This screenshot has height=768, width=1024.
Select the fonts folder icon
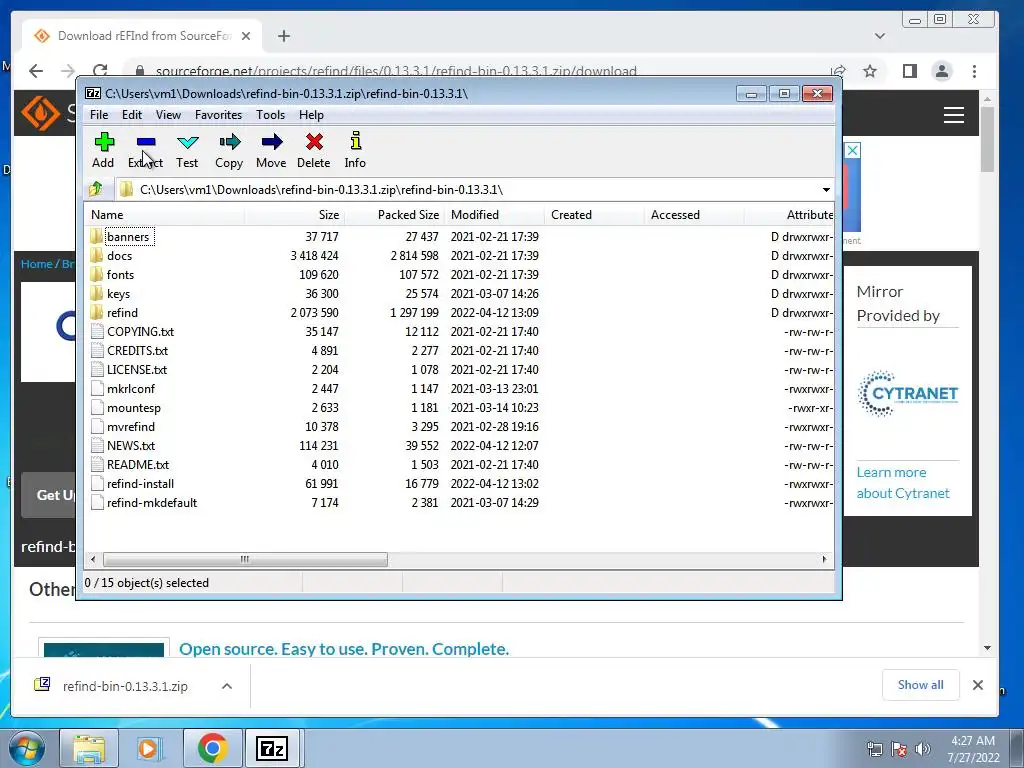click(x=97, y=274)
